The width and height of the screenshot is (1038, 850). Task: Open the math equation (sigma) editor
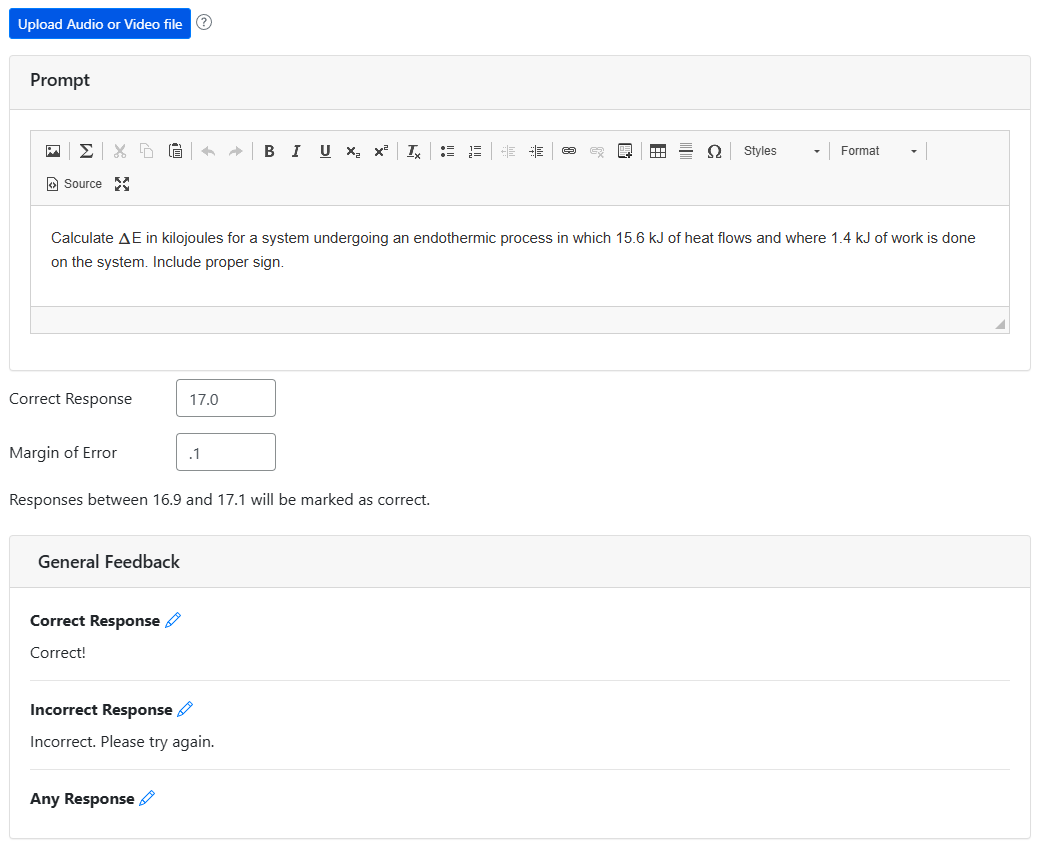(86, 151)
